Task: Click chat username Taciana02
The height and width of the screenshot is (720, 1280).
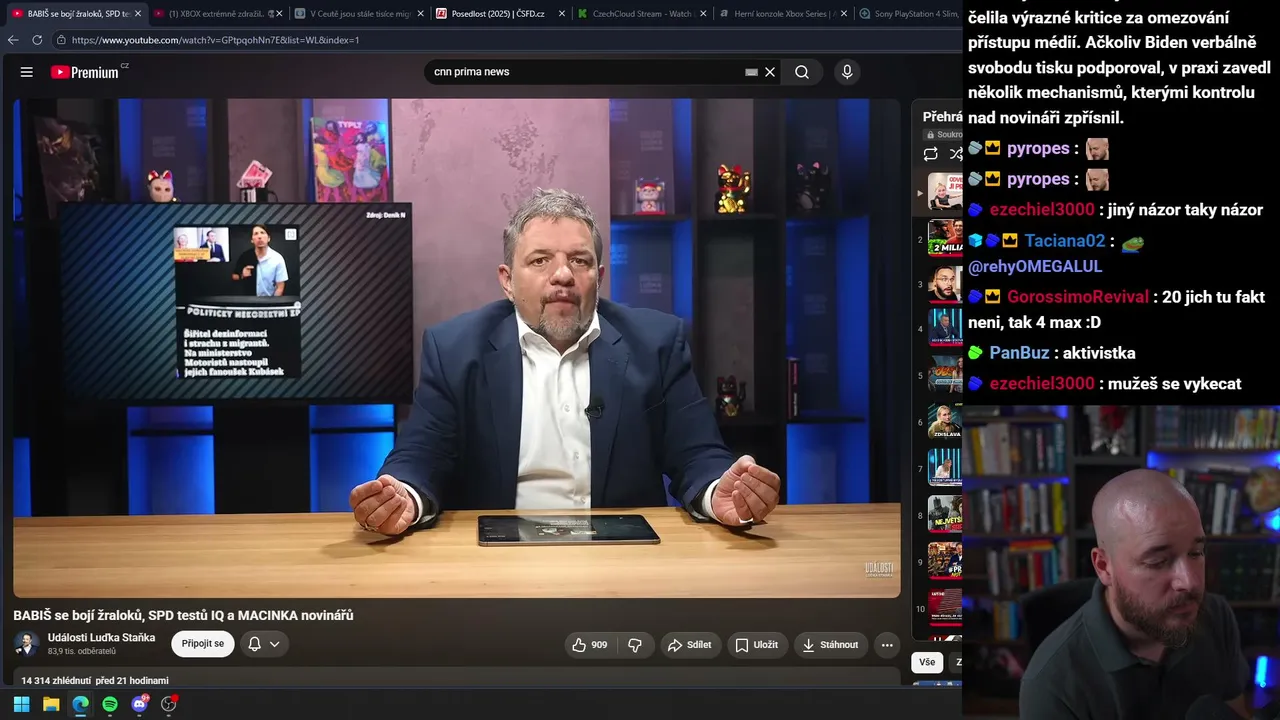Action: tap(1065, 241)
